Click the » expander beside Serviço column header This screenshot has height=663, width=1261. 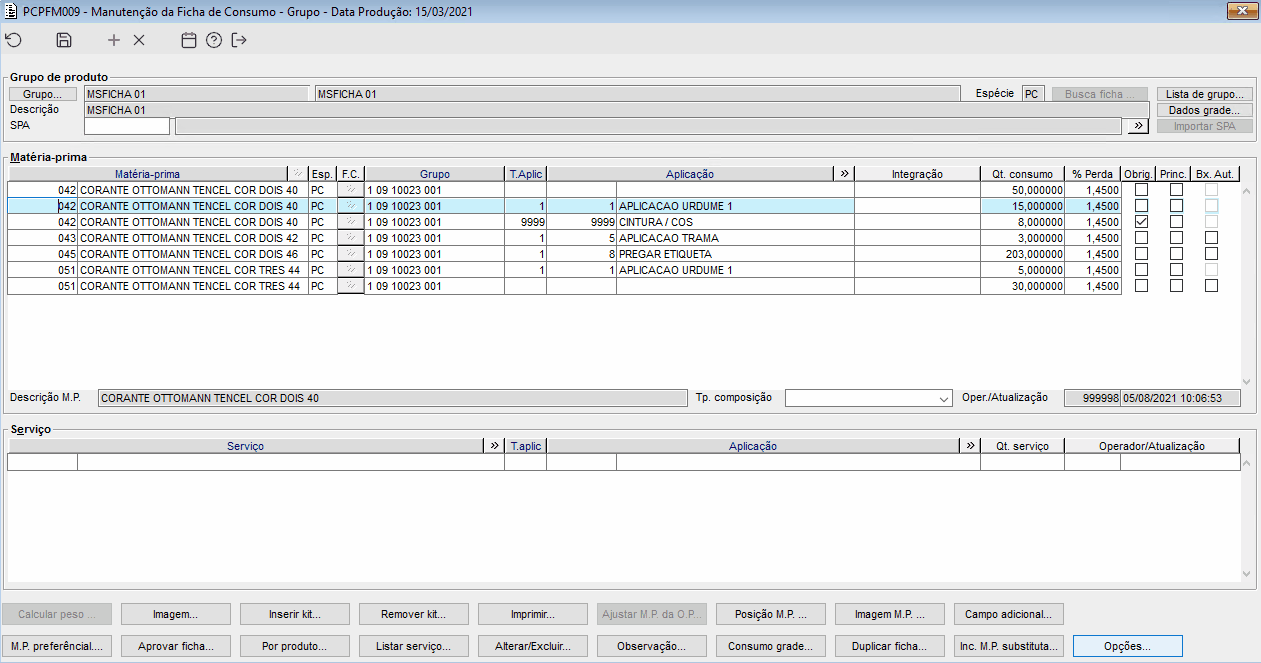click(x=493, y=446)
